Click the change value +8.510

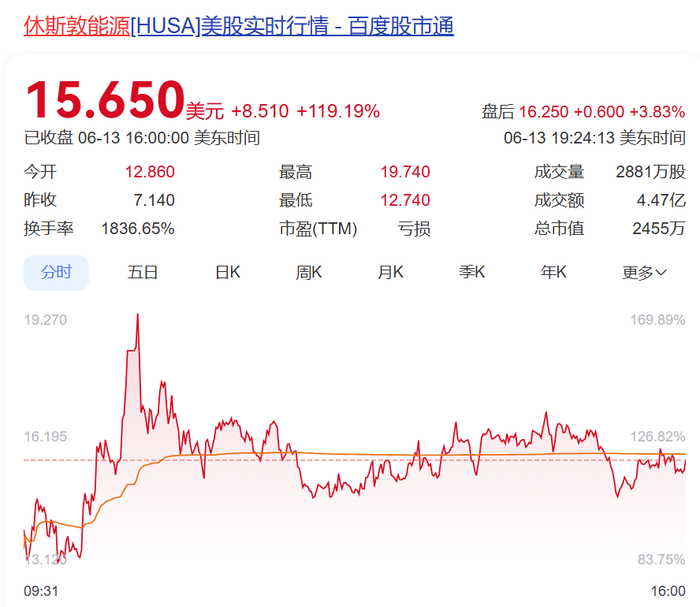(x=260, y=111)
